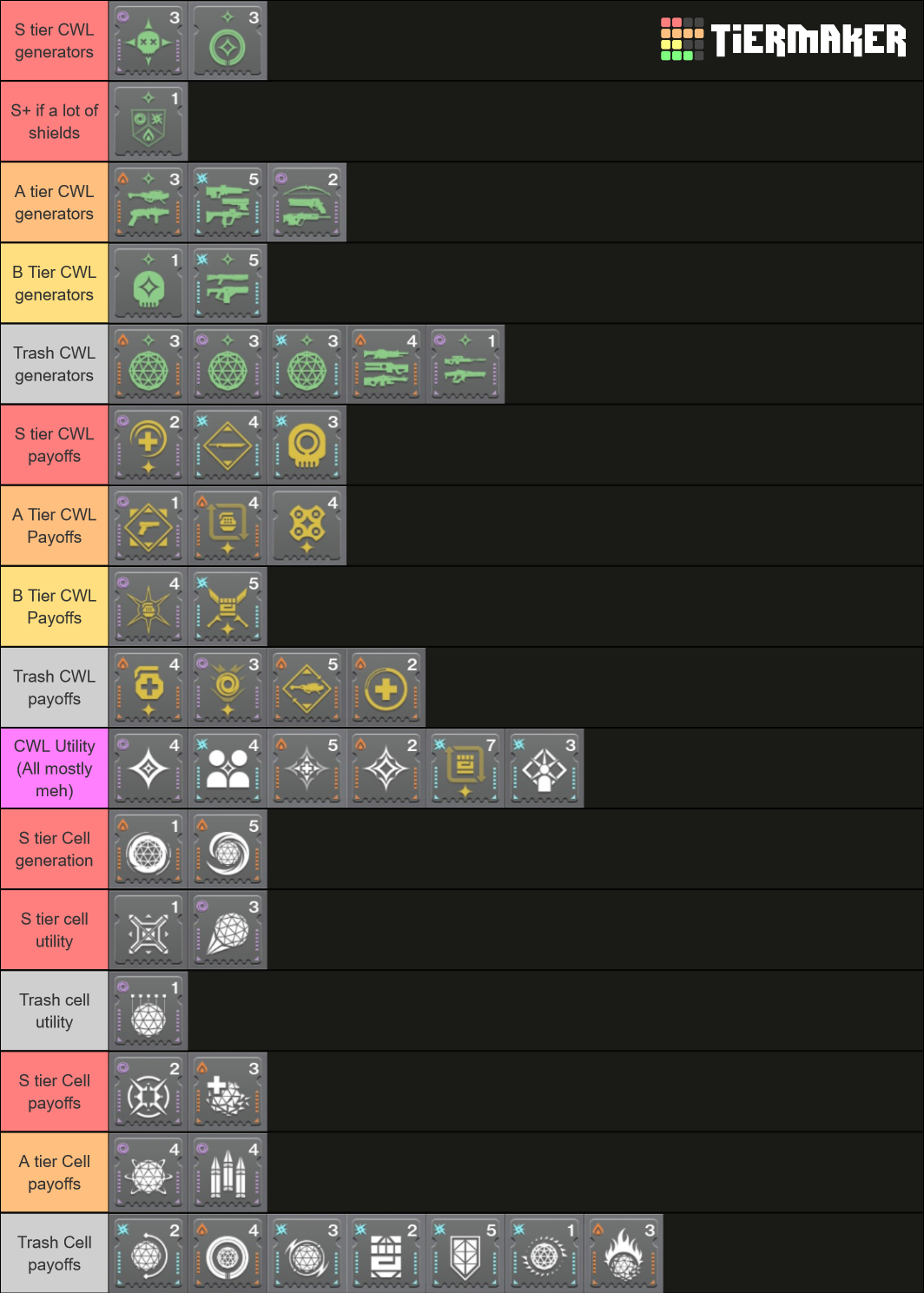Click the 1-cost sniper rifle mod in Trash CWL generators
The width and height of the screenshot is (924, 1293).
coord(465,364)
